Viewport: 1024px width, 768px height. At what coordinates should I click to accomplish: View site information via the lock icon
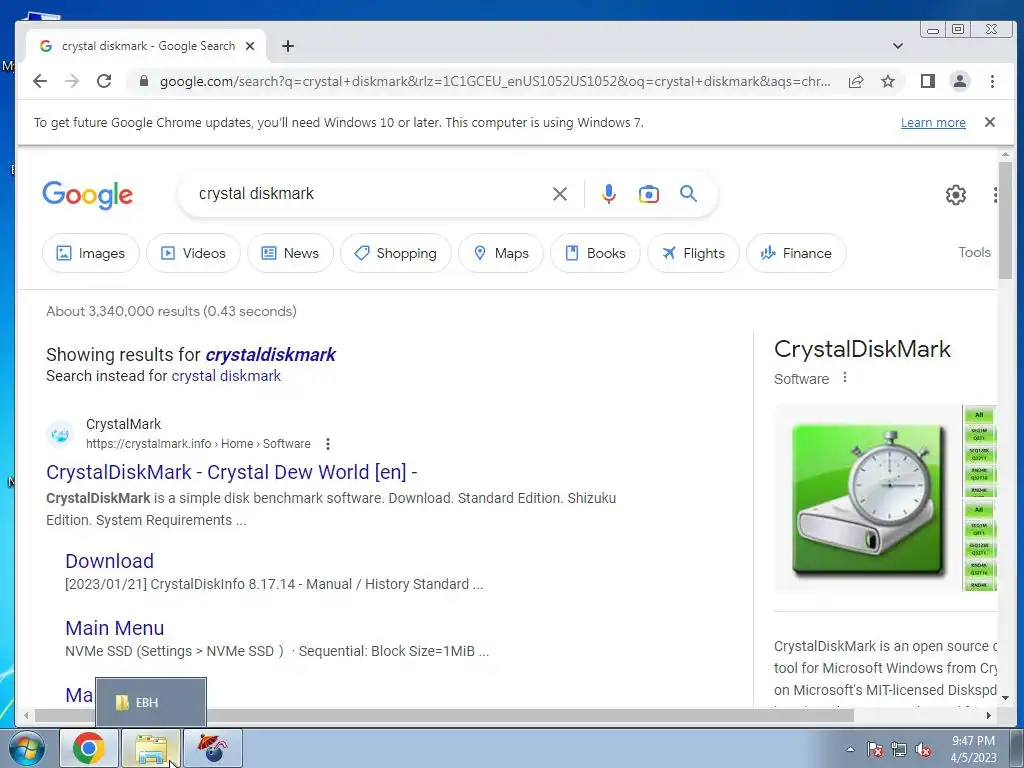pyautogui.click(x=144, y=81)
